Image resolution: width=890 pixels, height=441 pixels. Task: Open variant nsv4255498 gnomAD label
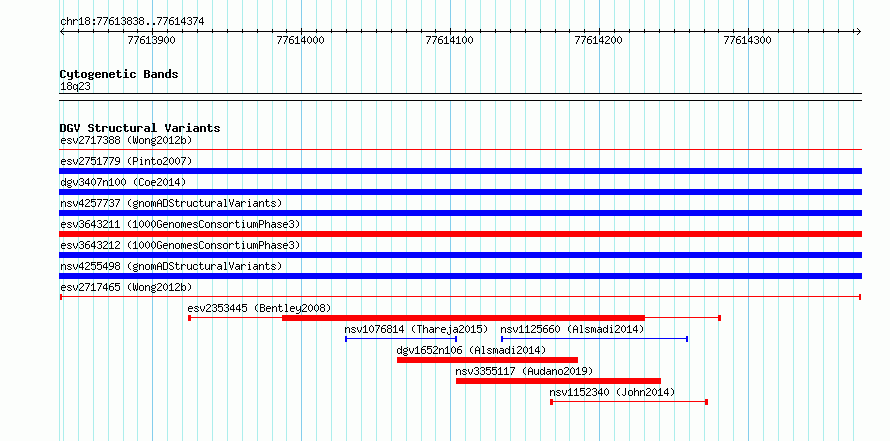coord(171,266)
